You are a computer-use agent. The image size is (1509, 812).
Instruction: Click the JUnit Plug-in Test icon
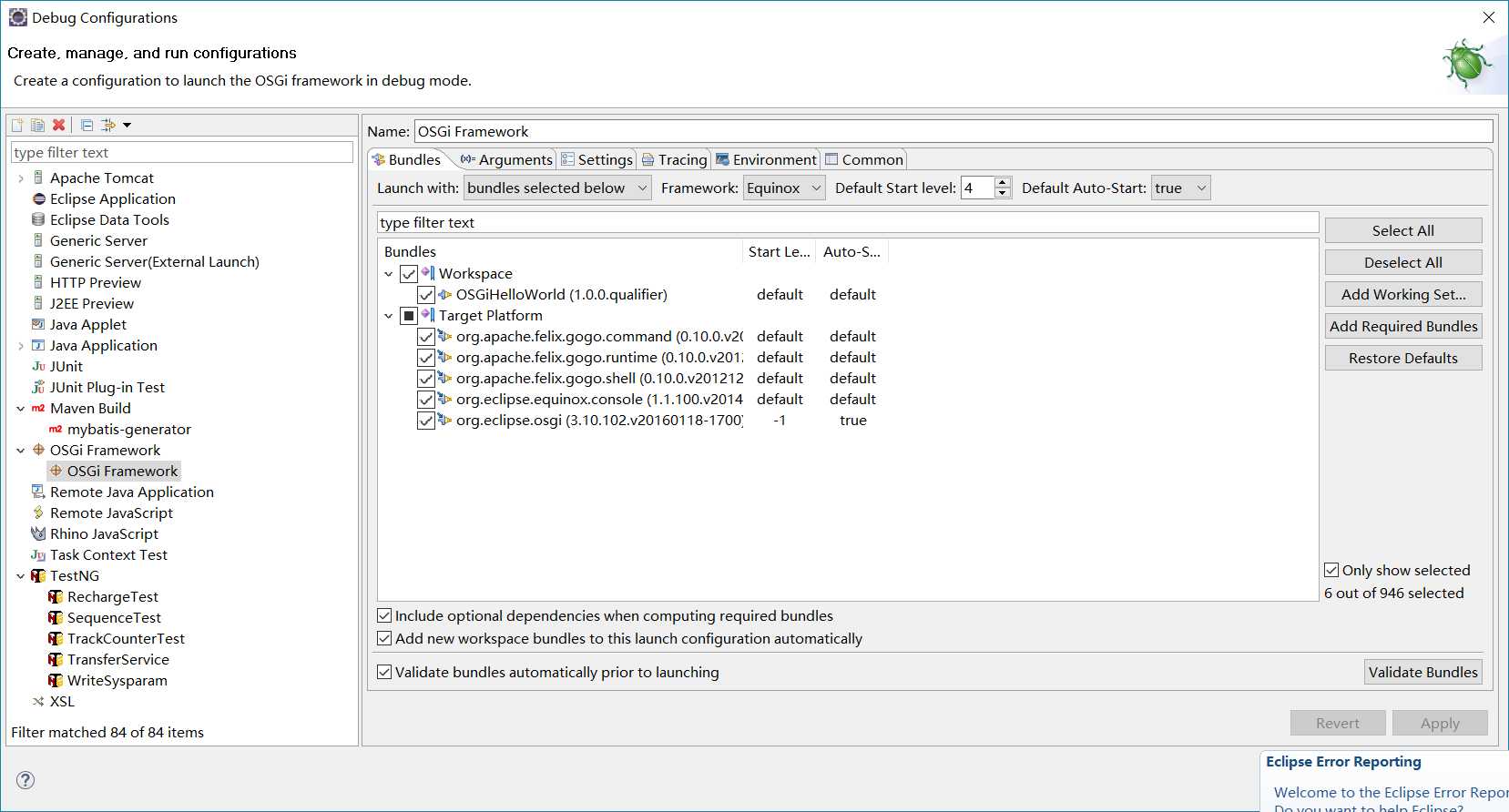point(38,387)
